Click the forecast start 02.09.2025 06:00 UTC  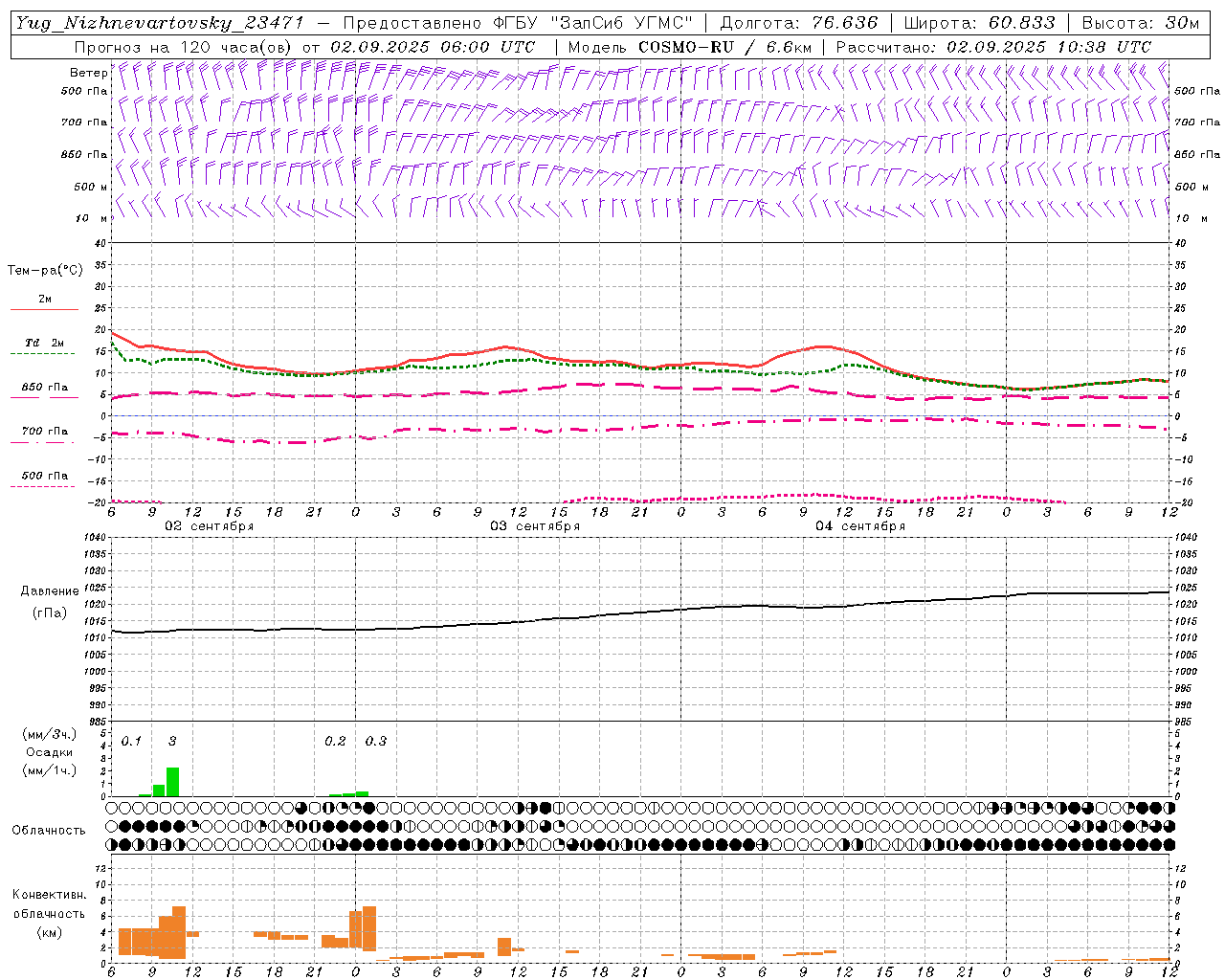click(432, 47)
